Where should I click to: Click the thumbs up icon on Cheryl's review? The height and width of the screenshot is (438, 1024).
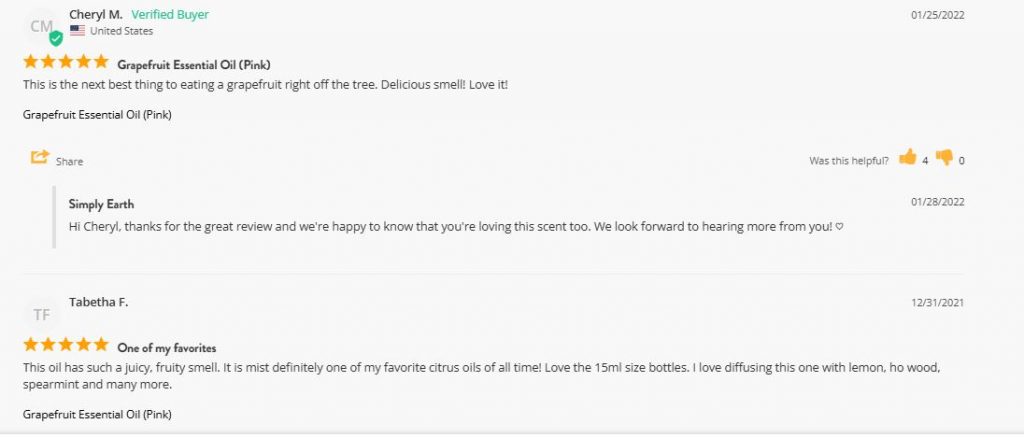tap(908, 157)
